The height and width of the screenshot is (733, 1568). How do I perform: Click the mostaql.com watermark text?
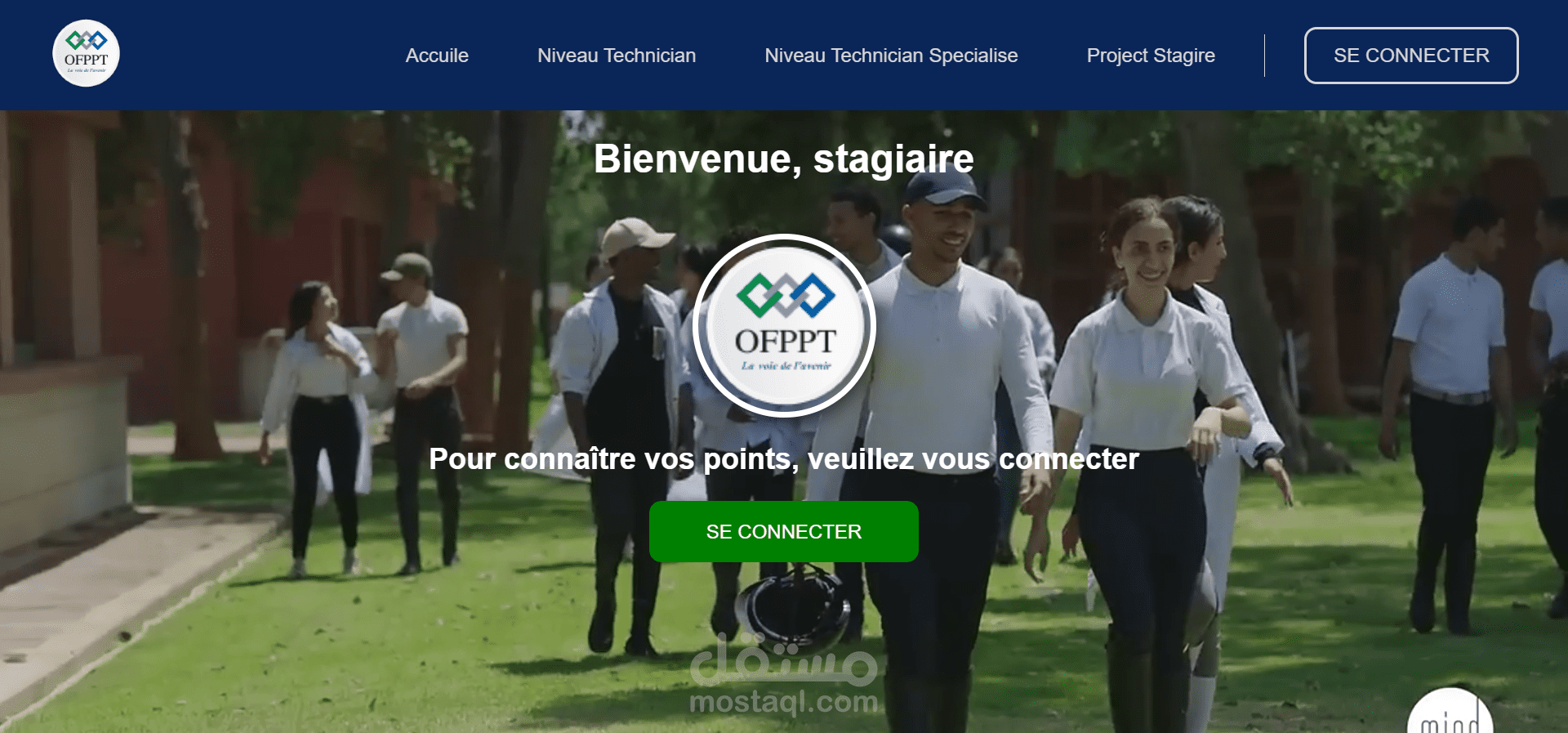click(784, 702)
